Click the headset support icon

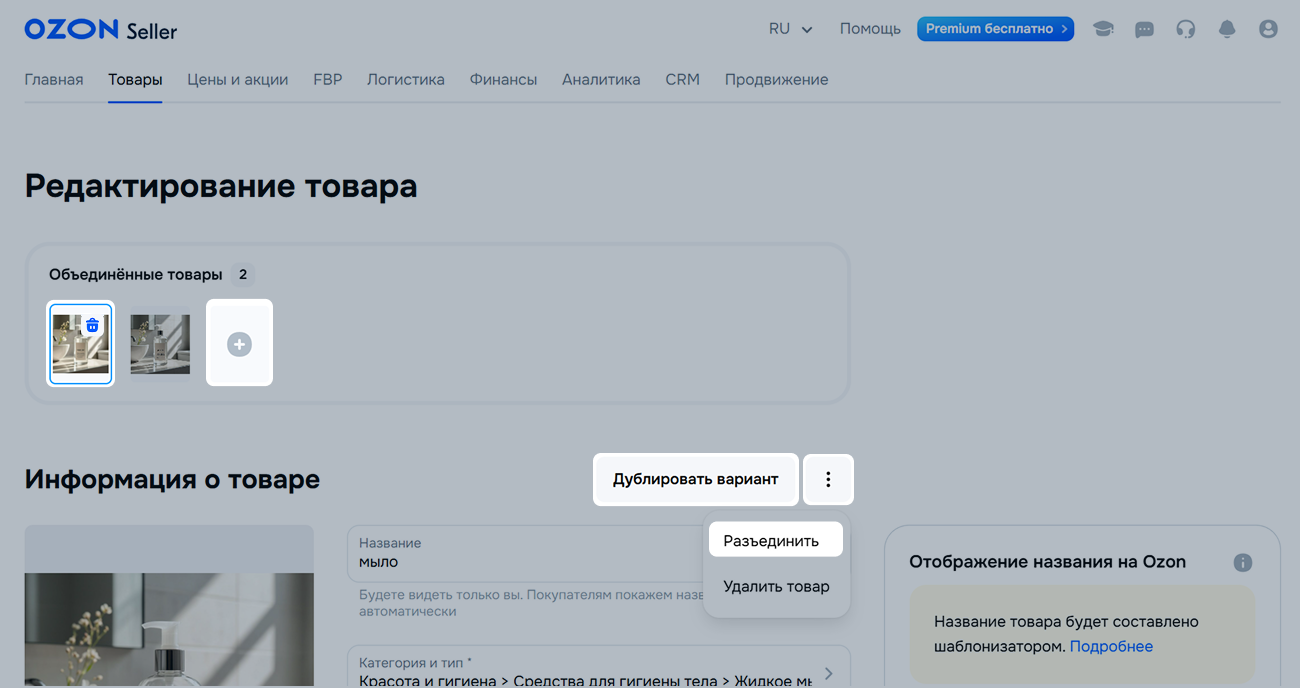(x=1186, y=29)
